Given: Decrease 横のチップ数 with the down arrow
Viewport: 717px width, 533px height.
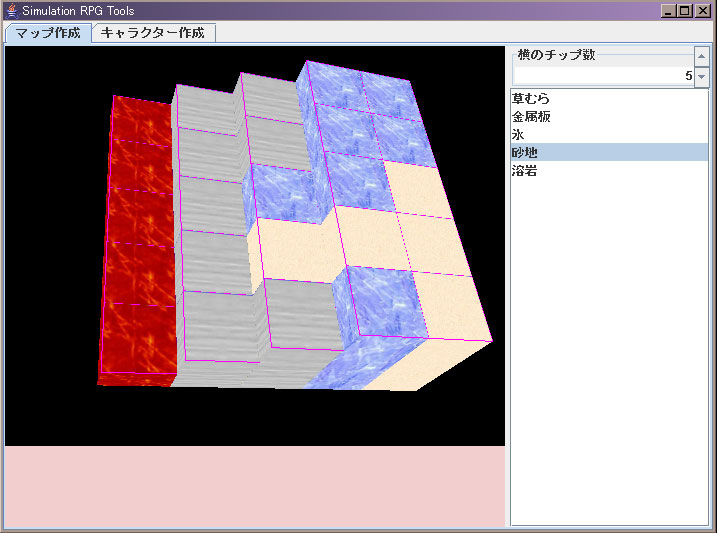Looking at the screenshot, I should 701,76.
